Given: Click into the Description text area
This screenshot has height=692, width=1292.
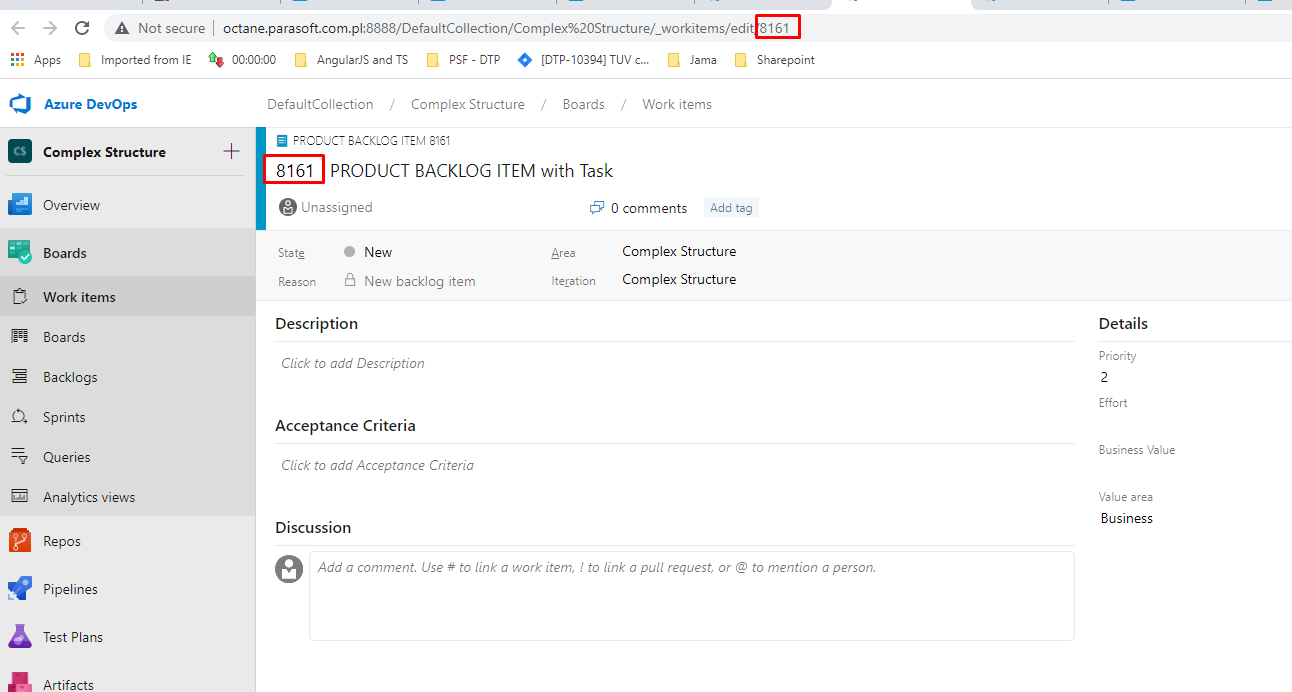Looking at the screenshot, I should tap(675, 364).
